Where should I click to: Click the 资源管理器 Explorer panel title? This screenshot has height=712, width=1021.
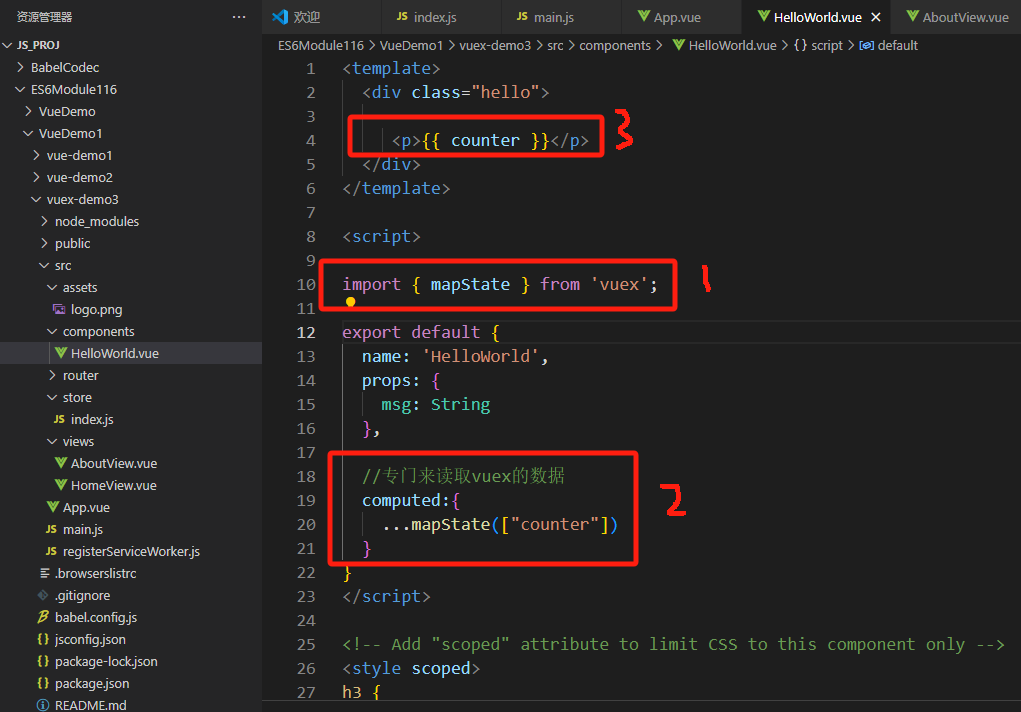[x=44, y=17]
